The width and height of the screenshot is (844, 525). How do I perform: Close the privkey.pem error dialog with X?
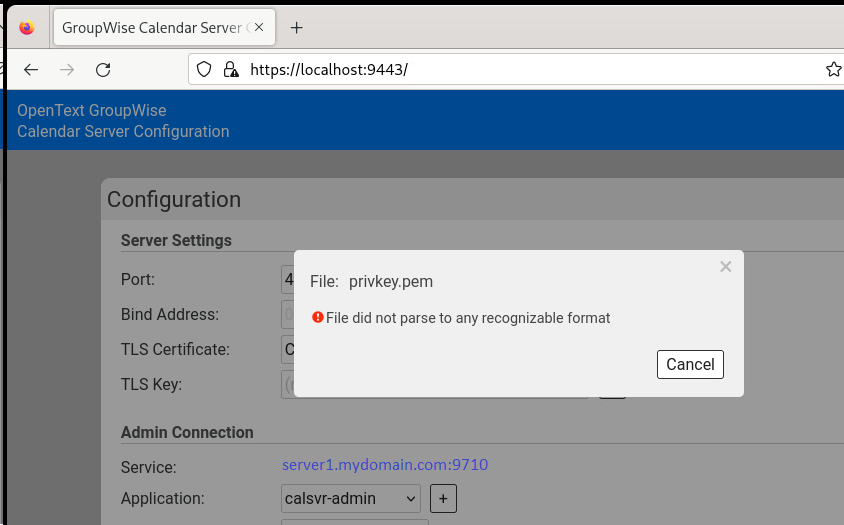tap(726, 267)
